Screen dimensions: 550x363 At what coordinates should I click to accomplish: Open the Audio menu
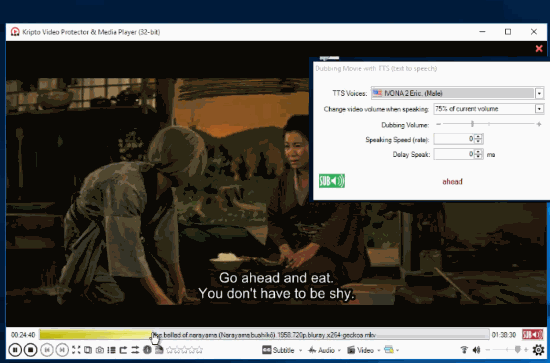click(321, 350)
